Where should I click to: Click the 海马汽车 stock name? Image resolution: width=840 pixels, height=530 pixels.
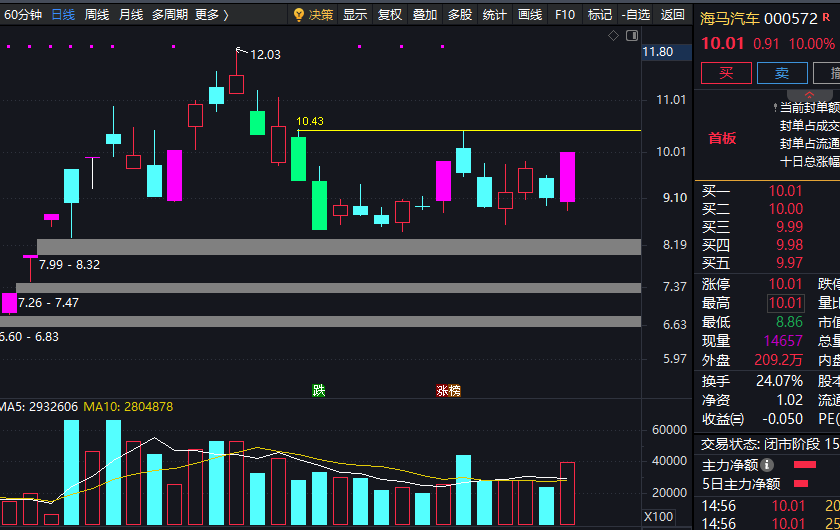[730, 19]
